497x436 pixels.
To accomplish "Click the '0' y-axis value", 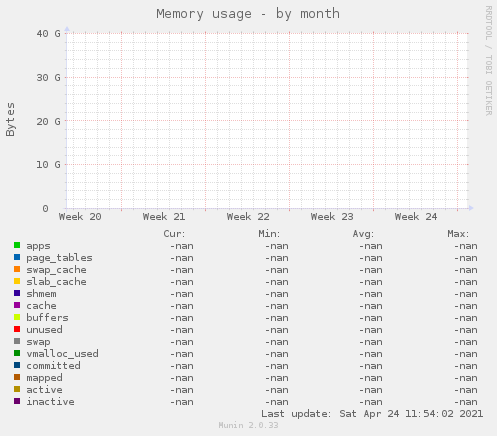I will click(45, 209).
